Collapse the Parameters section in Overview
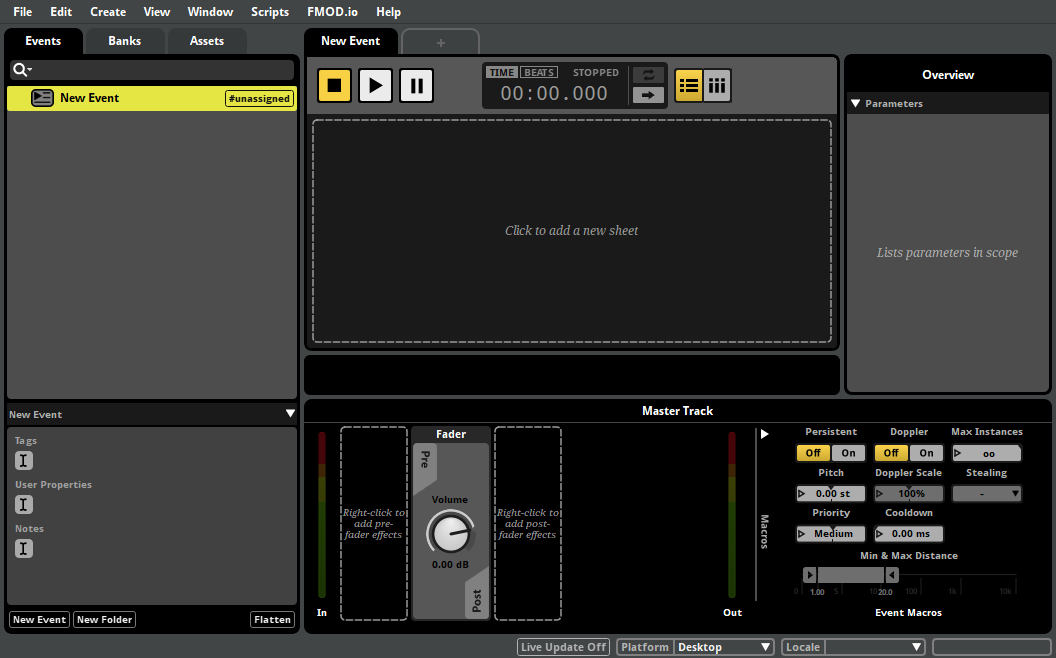This screenshot has width=1056, height=658. tap(855, 103)
